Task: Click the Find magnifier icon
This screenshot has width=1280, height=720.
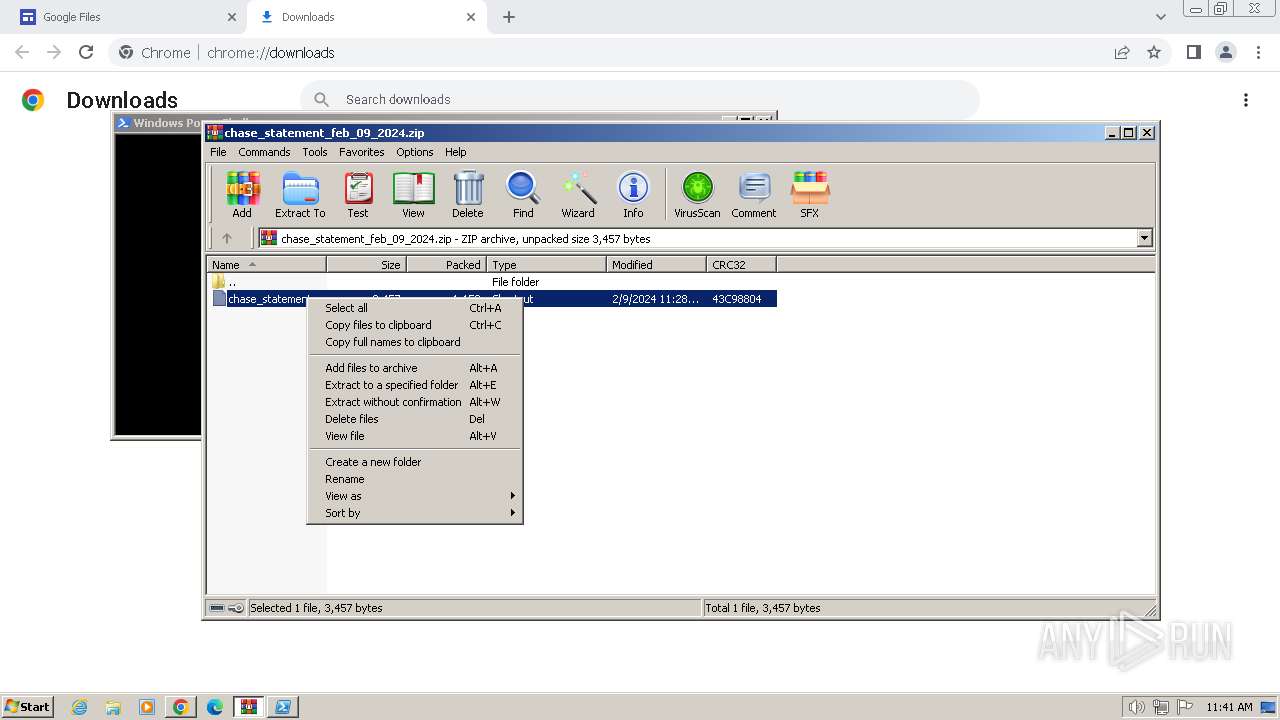Action: [x=523, y=194]
